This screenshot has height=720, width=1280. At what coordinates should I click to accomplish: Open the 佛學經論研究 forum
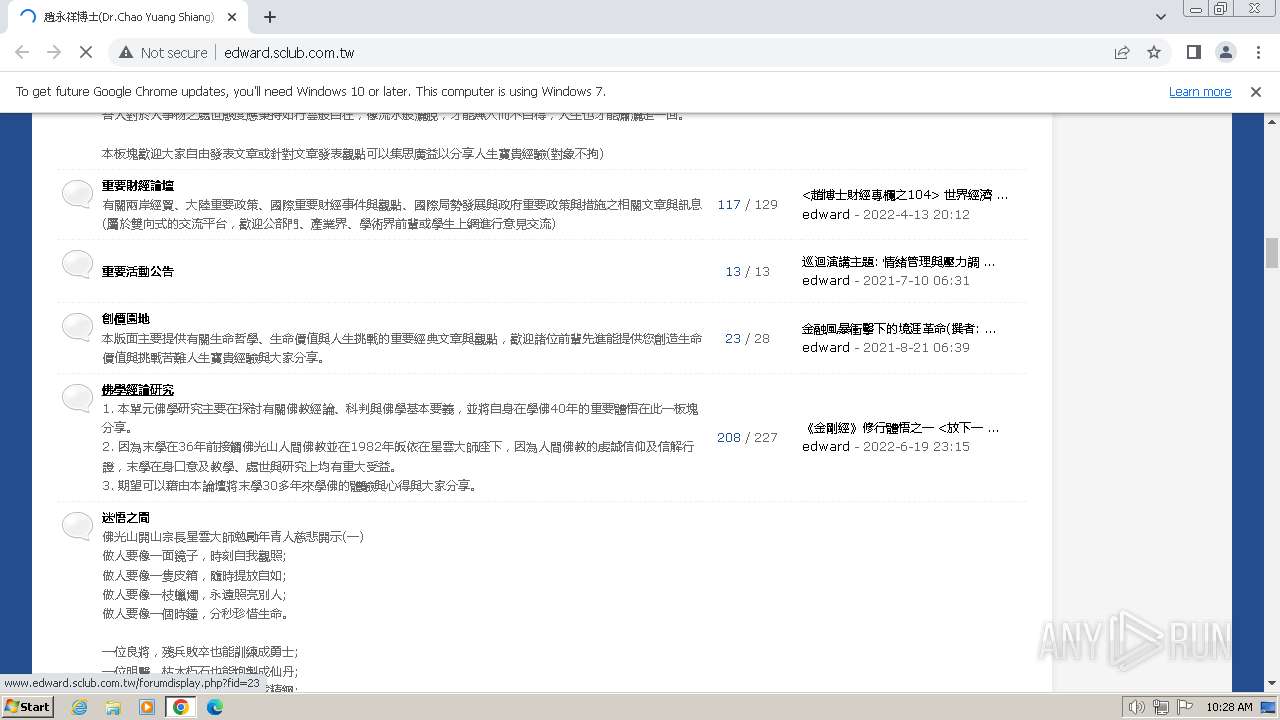(138, 390)
